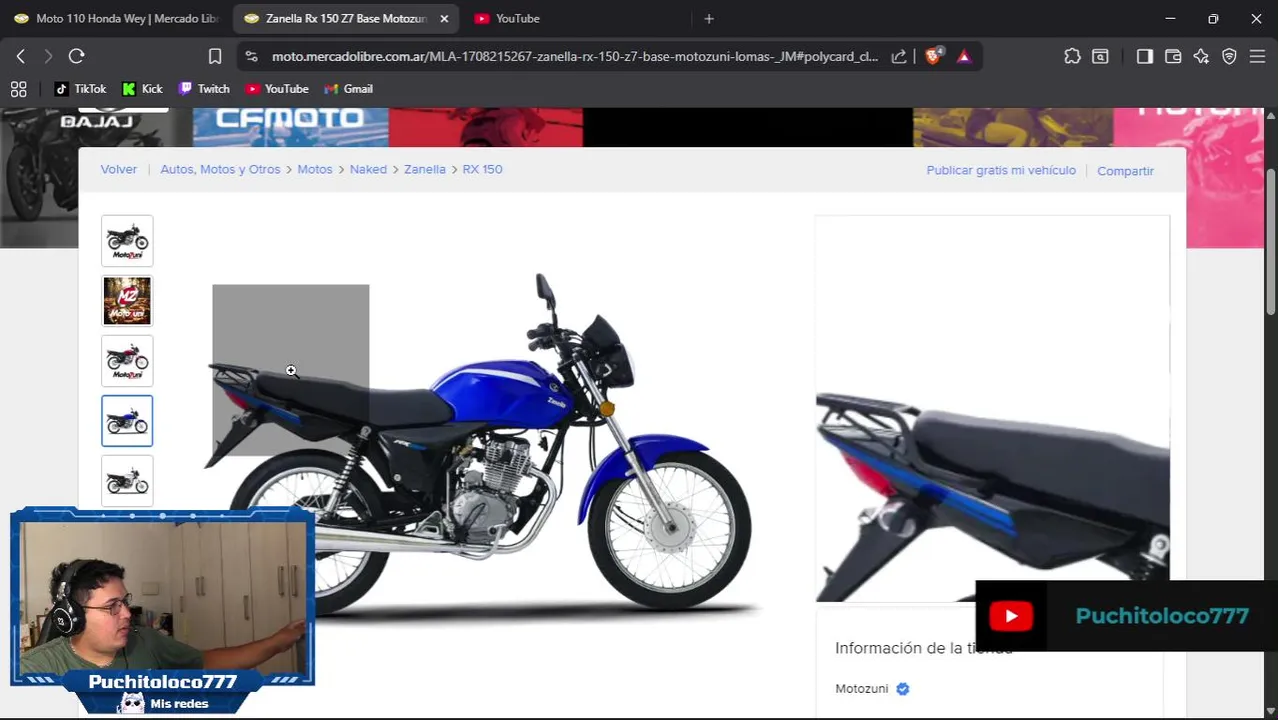The width and height of the screenshot is (1278, 720).
Task: Select the red motorcycle thumbnail
Action: 127,361
